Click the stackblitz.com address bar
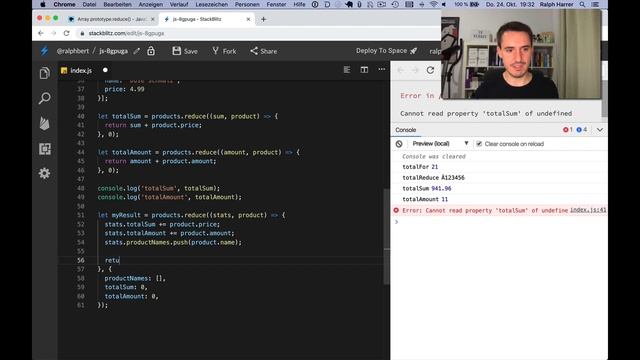640x360 pixels. 257,33
